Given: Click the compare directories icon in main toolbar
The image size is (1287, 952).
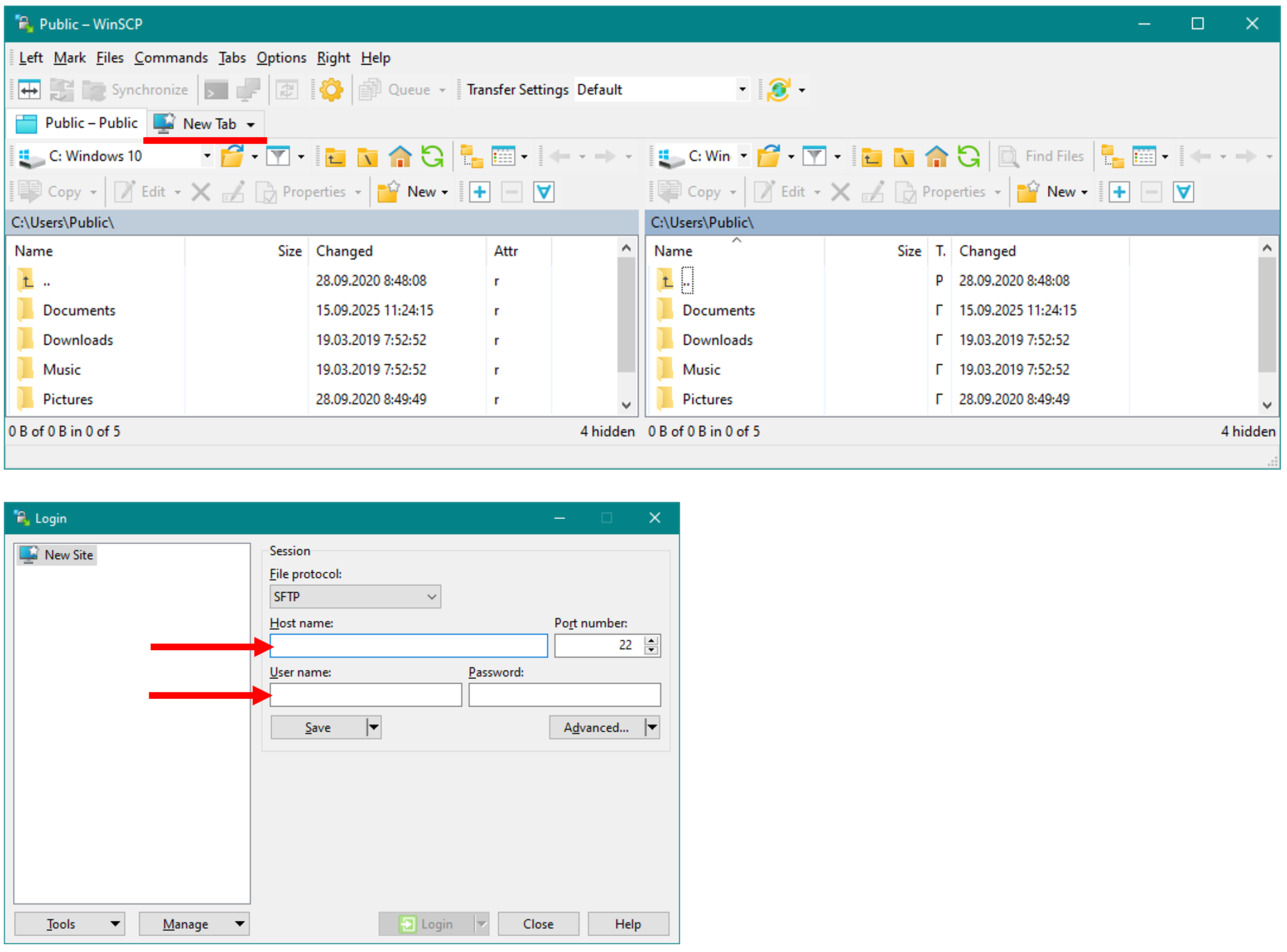Looking at the screenshot, I should 29,90.
